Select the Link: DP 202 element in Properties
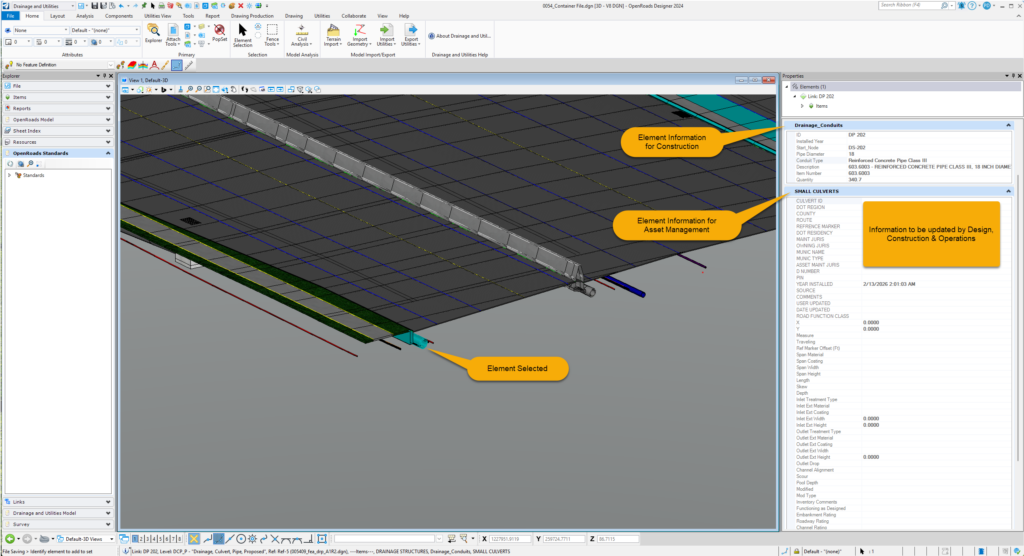Image resolution: width=1024 pixels, height=556 pixels. [x=820, y=96]
